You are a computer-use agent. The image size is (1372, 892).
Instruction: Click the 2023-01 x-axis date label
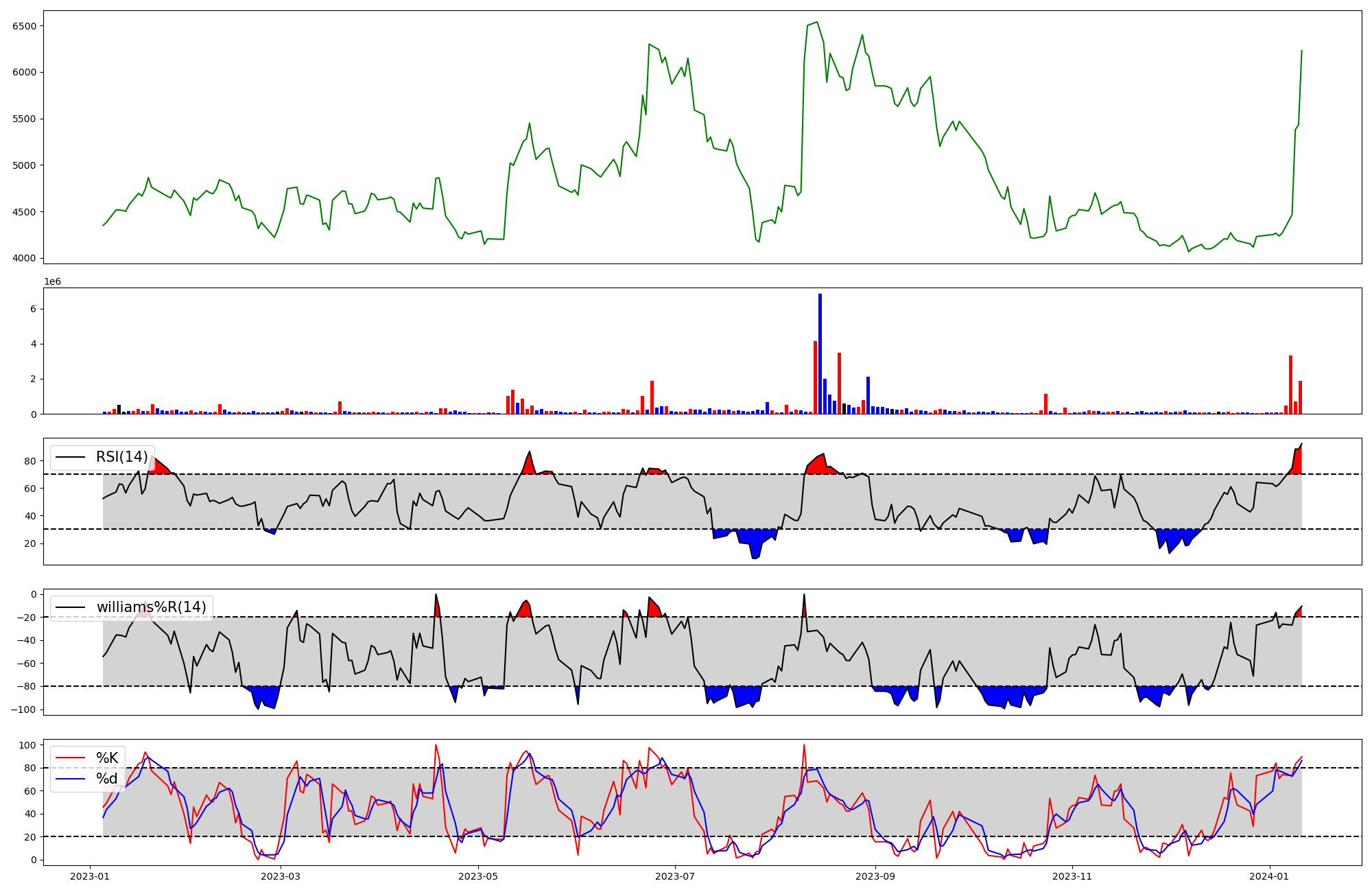(91, 876)
